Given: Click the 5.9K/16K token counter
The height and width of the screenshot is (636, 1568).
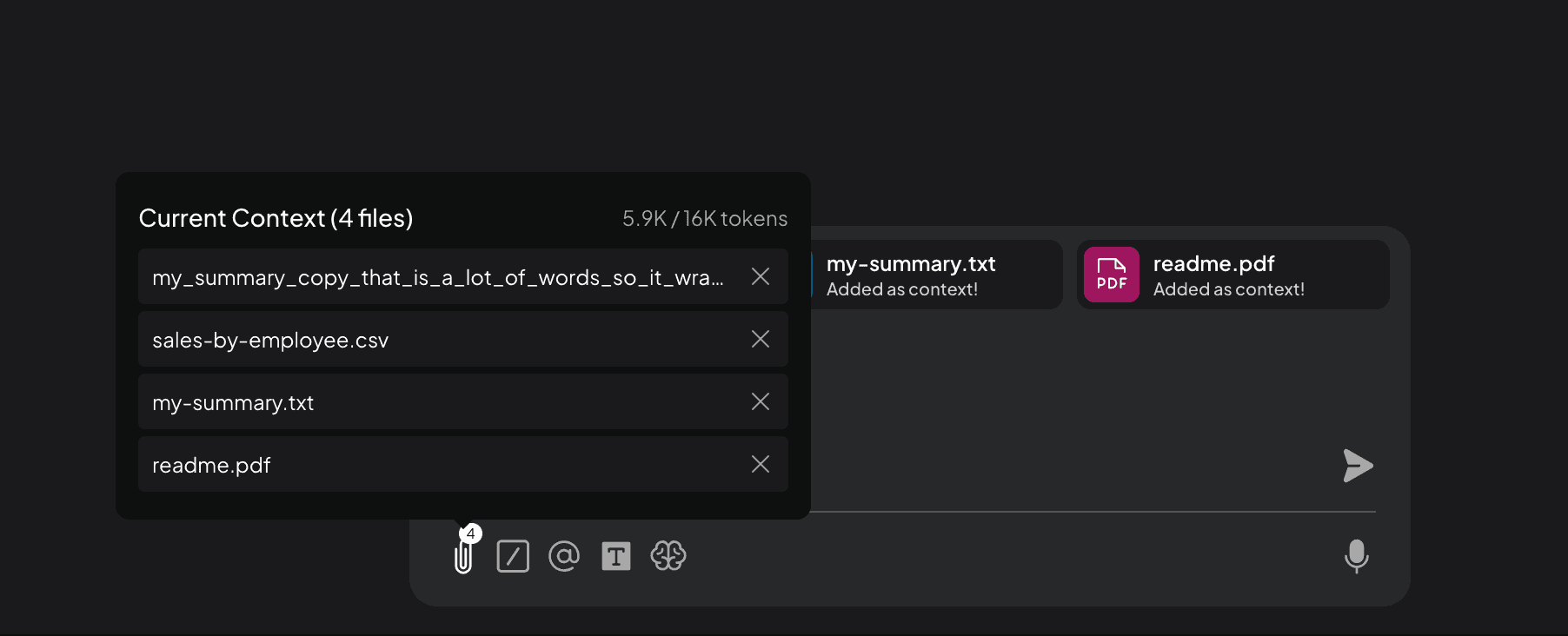Looking at the screenshot, I should click(704, 218).
